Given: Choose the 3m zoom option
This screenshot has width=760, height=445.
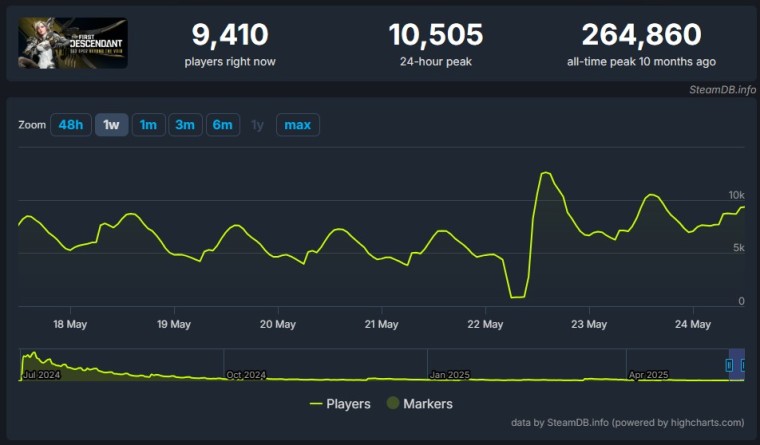Looking at the screenshot, I should coord(185,125).
